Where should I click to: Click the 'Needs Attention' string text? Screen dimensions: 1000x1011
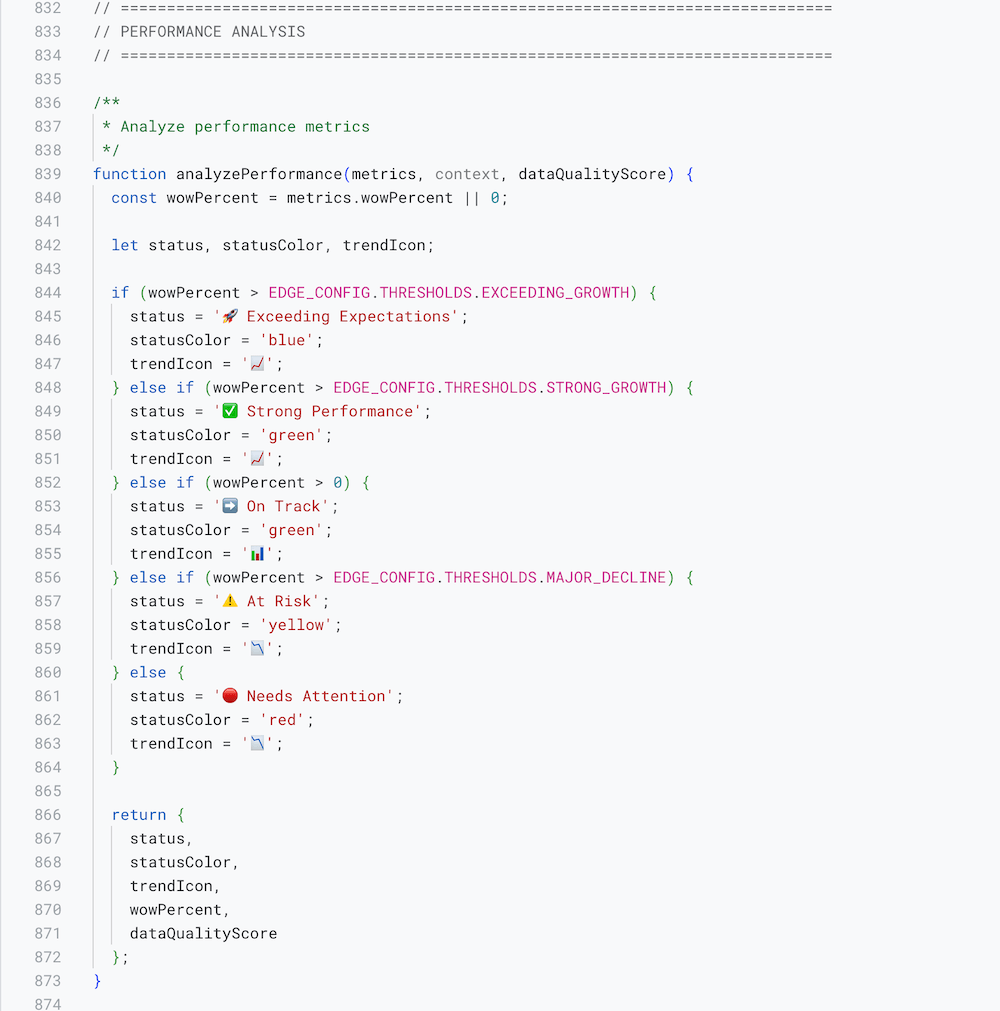coord(316,696)
